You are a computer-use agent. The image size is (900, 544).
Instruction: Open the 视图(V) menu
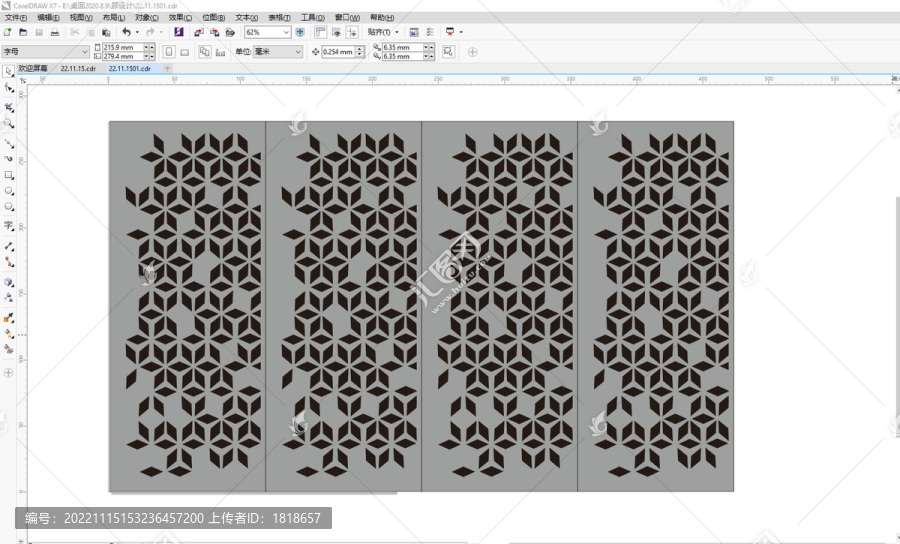click(x=81, y=18)
